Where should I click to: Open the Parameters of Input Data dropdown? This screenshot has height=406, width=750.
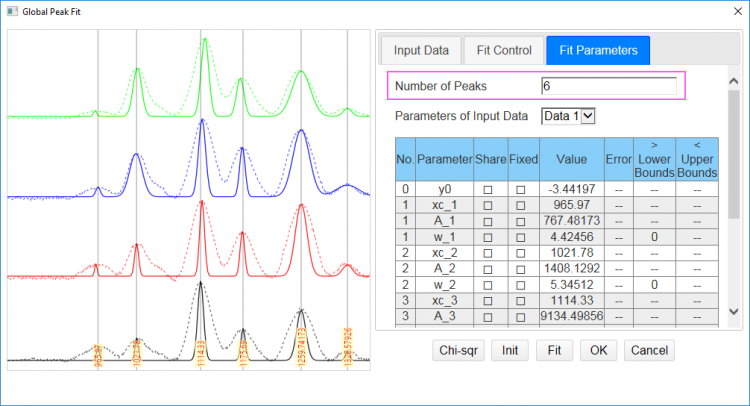pyautogui.click(x=568, y=116)
